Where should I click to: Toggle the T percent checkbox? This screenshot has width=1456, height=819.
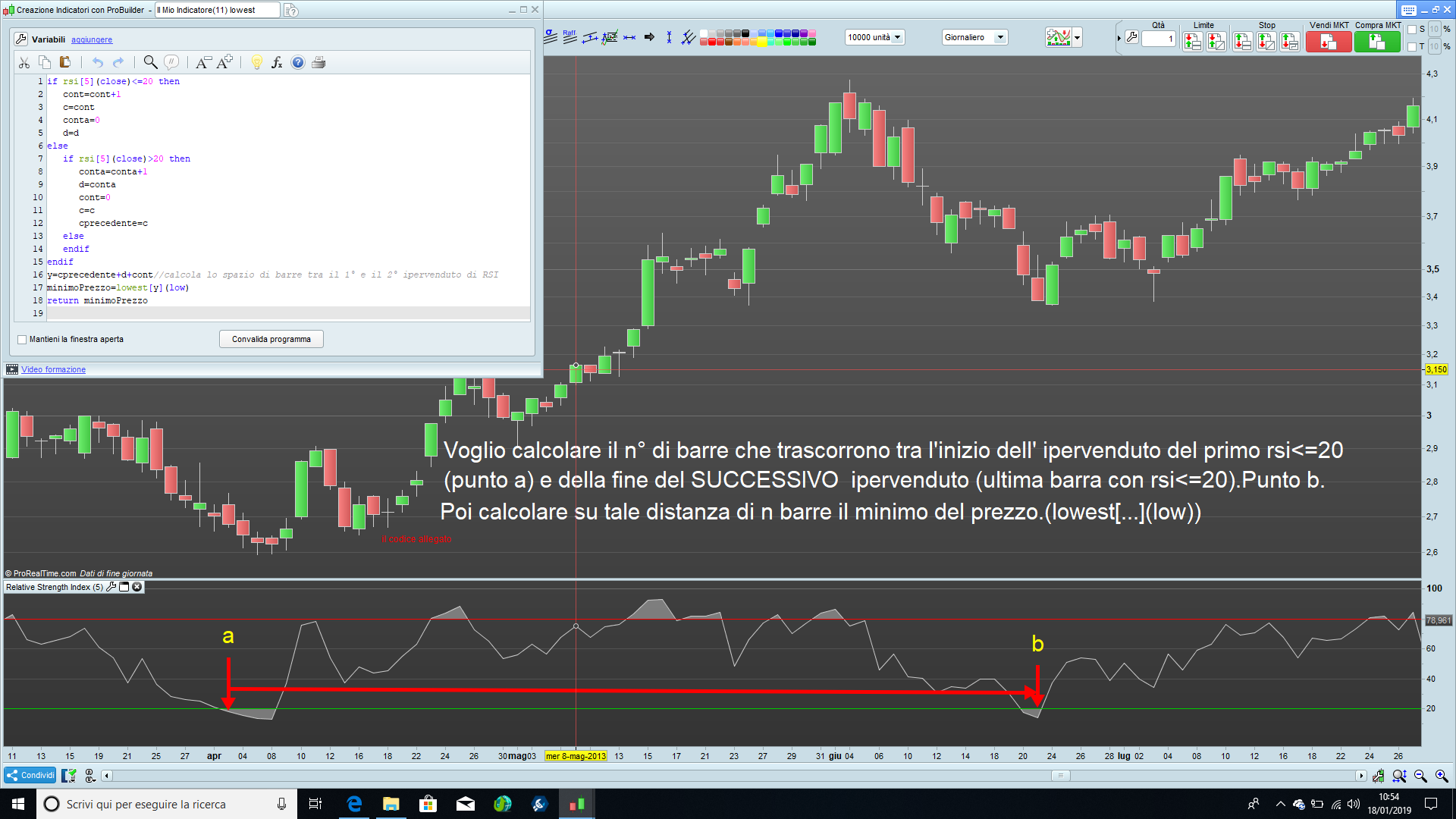point(1412,47)
